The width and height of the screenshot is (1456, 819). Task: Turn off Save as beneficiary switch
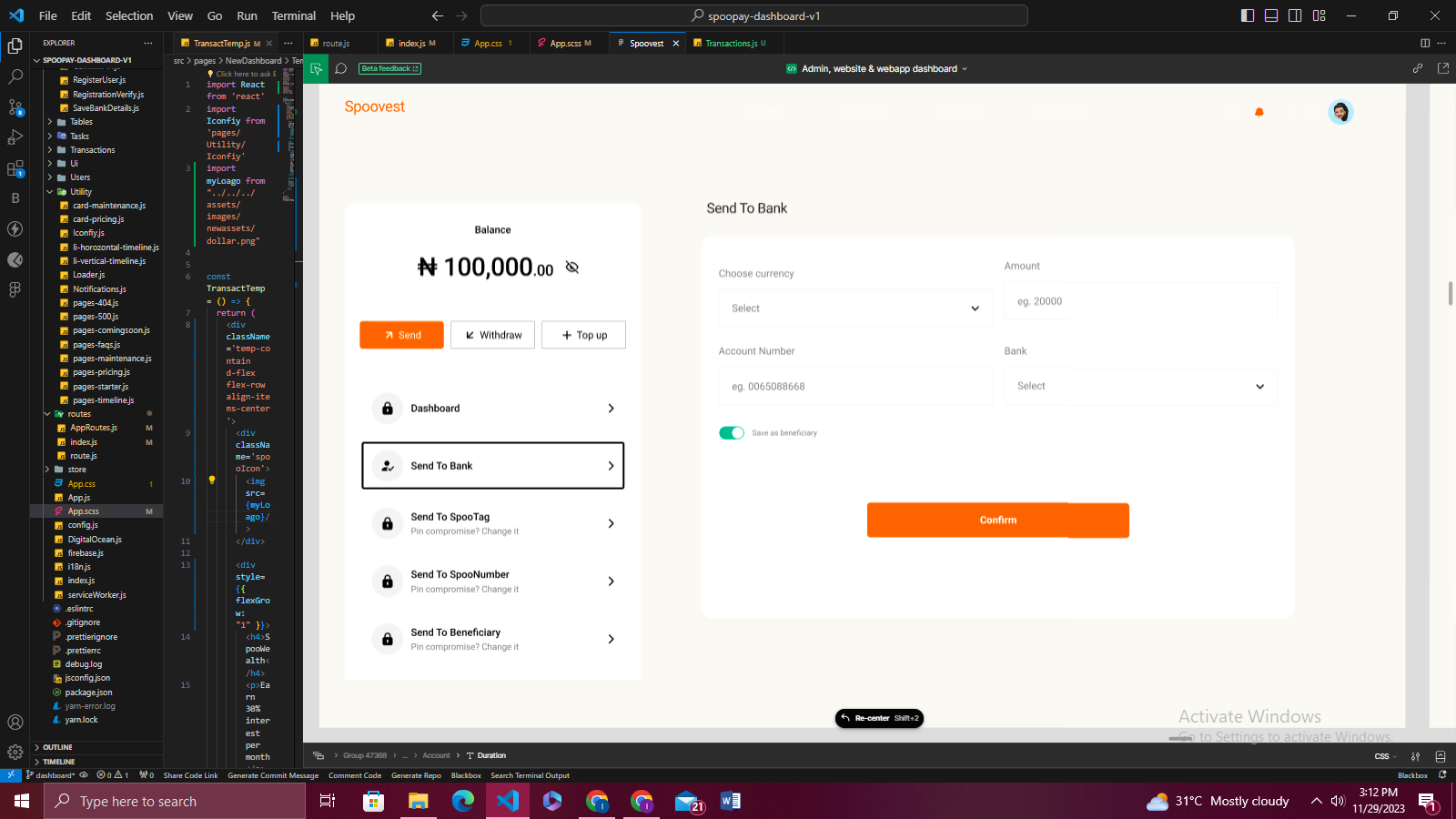tap(732, 433)
